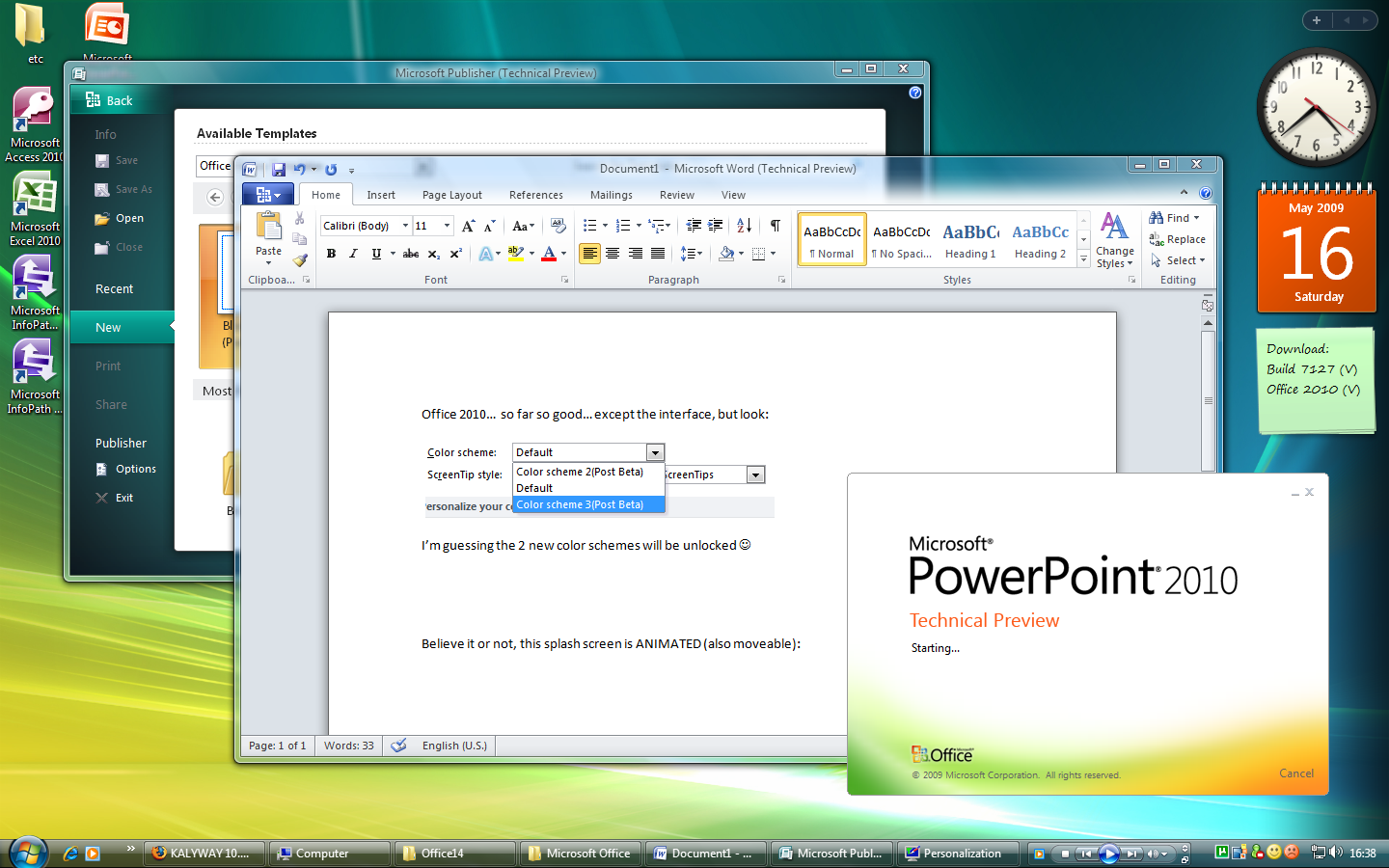
Task: Click the Office14 taskbar button
Action: click(453, 854)
